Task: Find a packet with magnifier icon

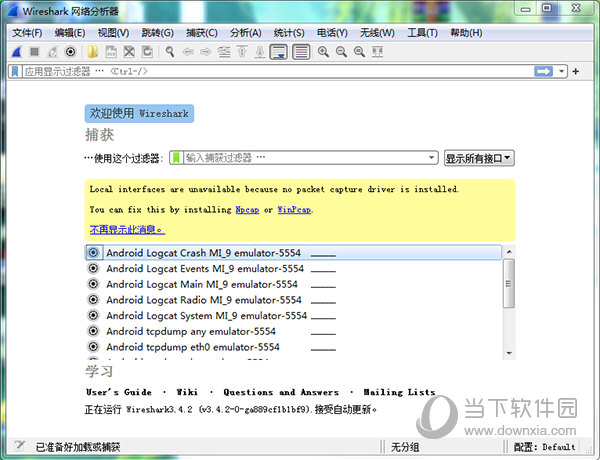Action: [x=170, y=52]
